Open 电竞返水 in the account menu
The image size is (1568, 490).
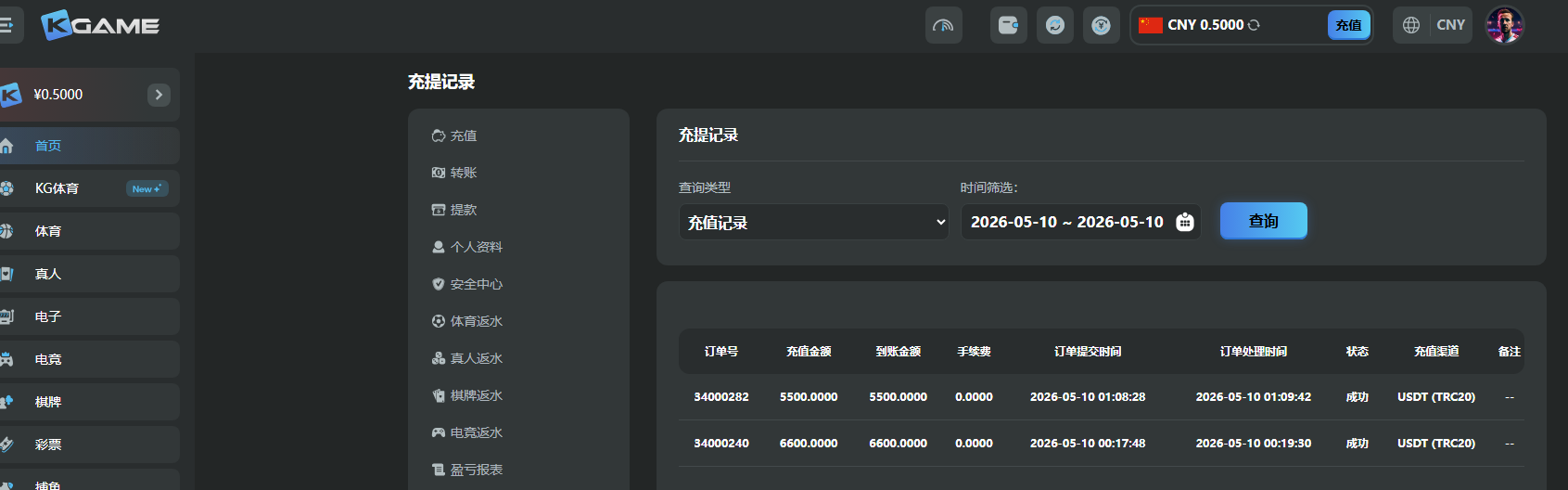[467, 432]
